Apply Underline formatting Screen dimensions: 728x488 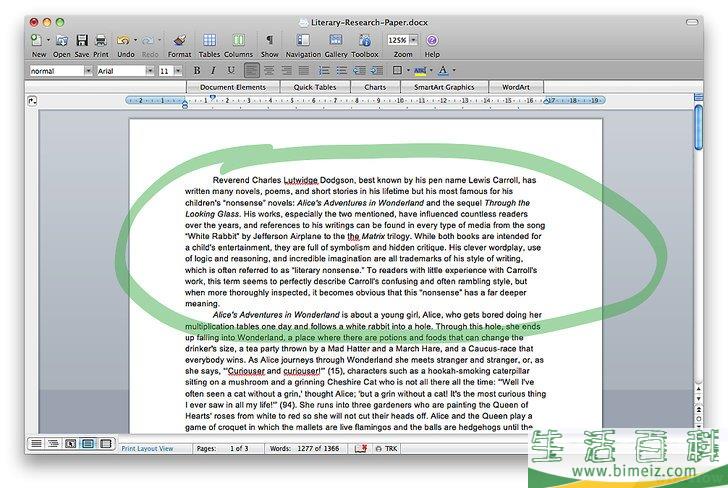(231, 71)
